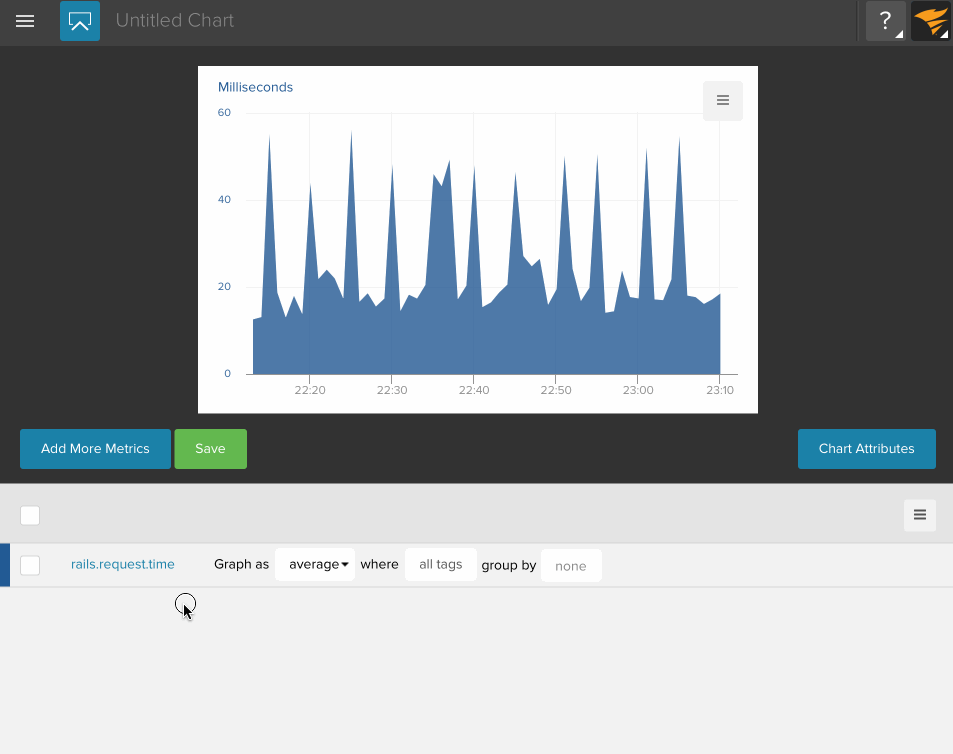
Task: Click the blue color bar beside rails.request.time
Action: pyautogui.click(x=5, y=565)
